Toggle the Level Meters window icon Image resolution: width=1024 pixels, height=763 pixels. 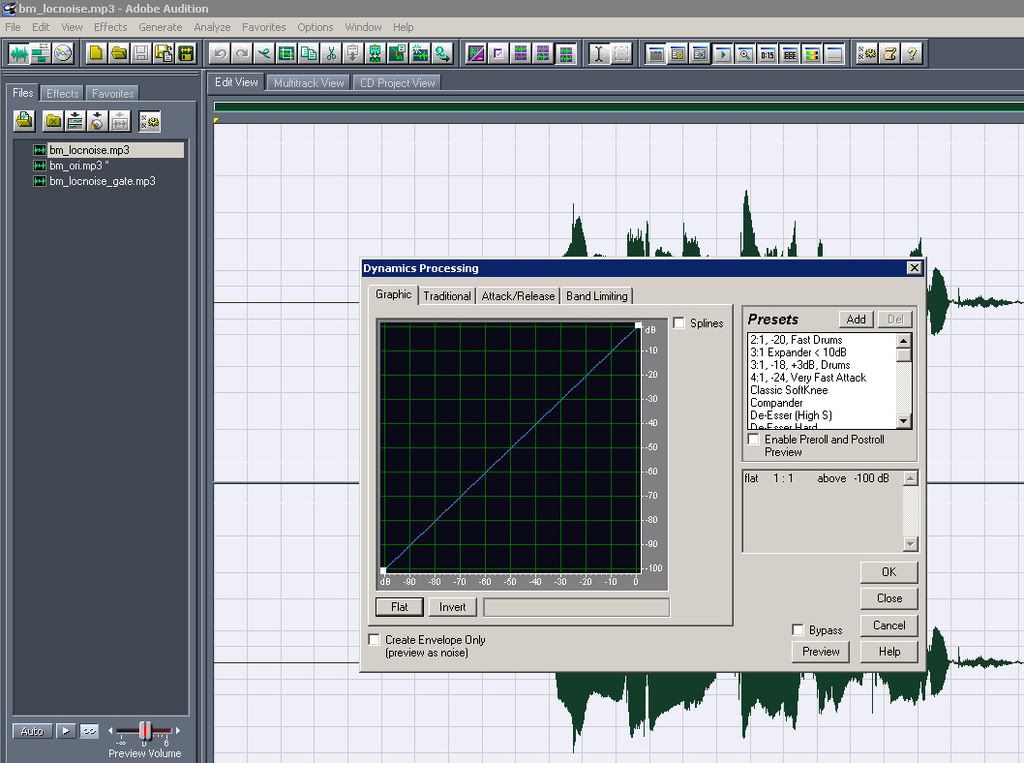click(811, 54)
